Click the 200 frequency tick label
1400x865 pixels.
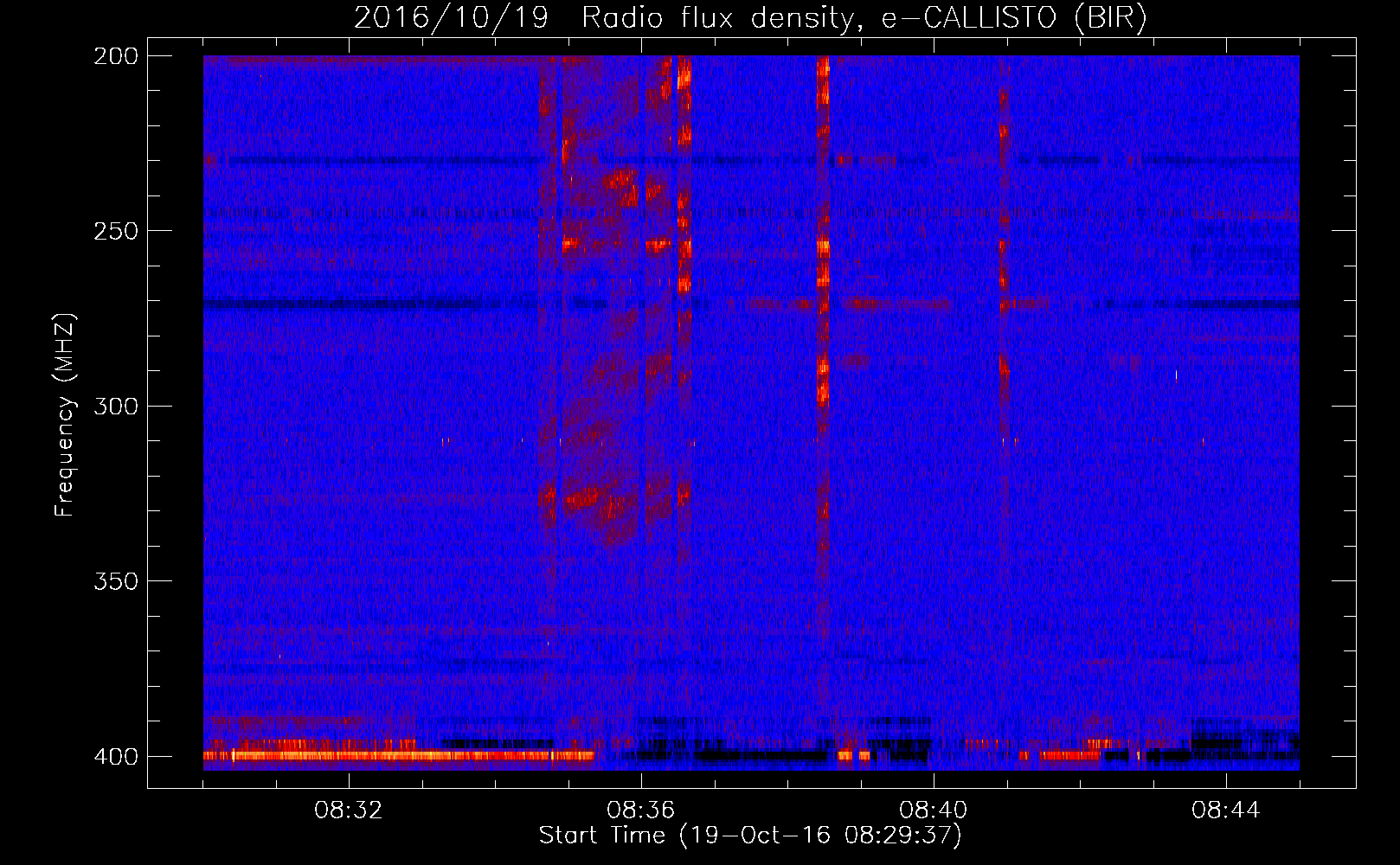tap(116, 56)
